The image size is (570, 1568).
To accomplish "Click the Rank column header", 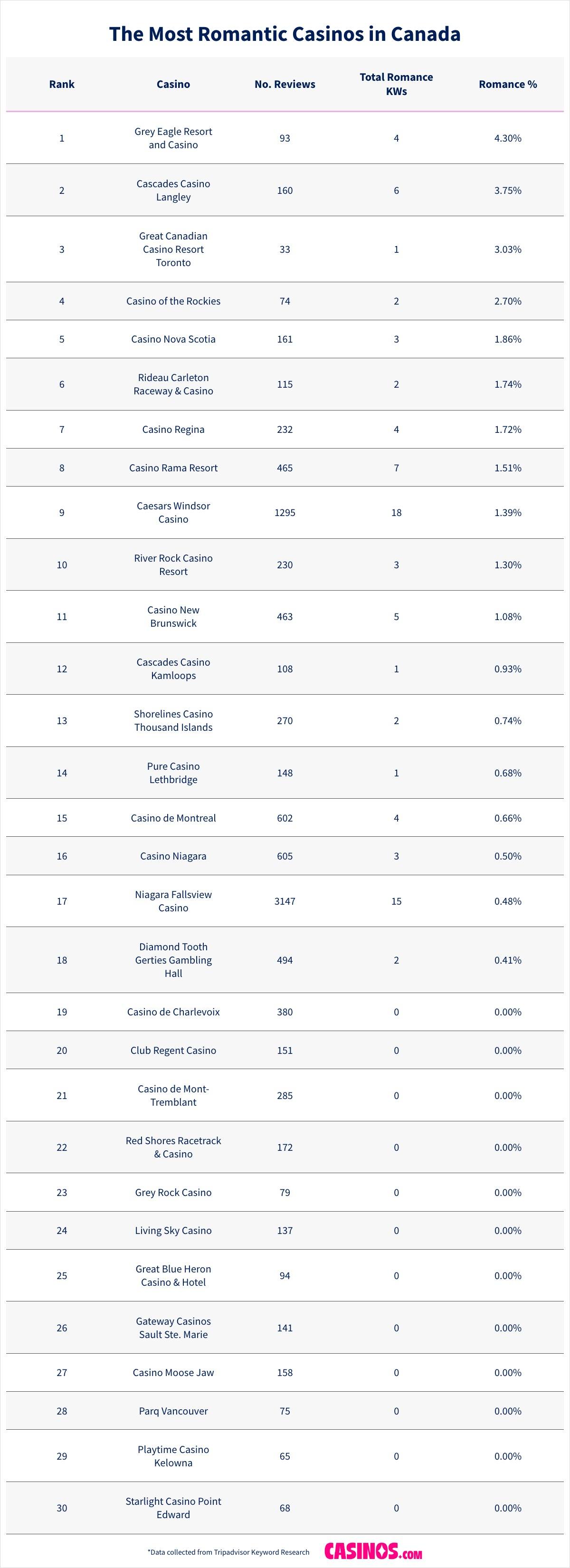I will (x=61, y=84).
